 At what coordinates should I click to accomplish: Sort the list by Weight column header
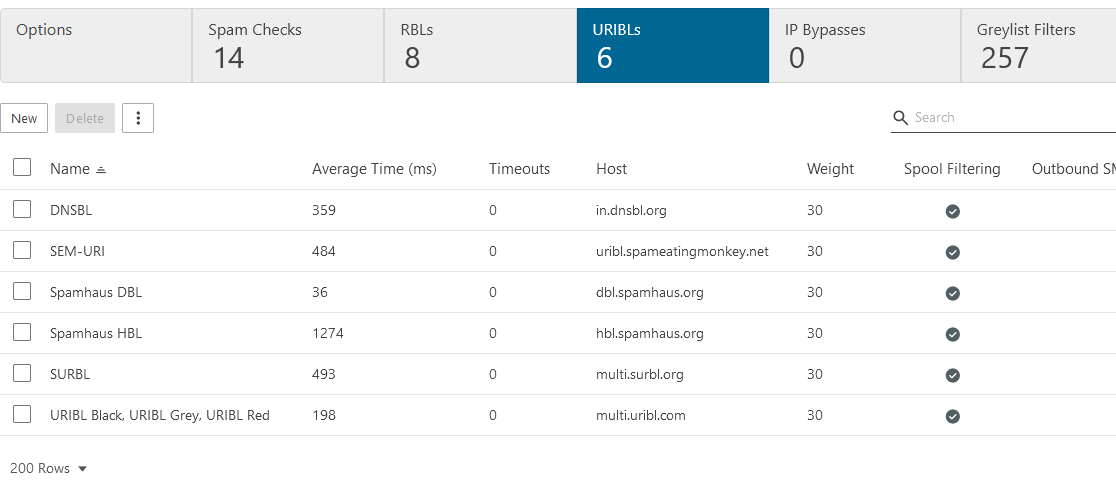tap(830, 169)
